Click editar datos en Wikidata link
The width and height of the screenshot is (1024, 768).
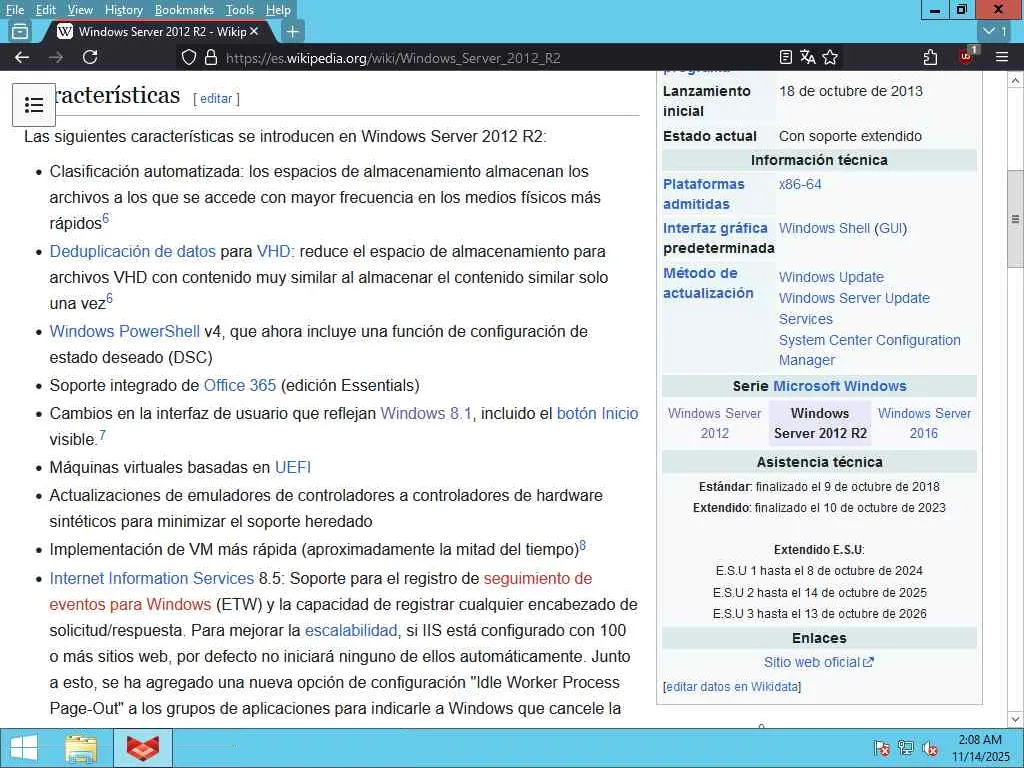coord(732,687)
